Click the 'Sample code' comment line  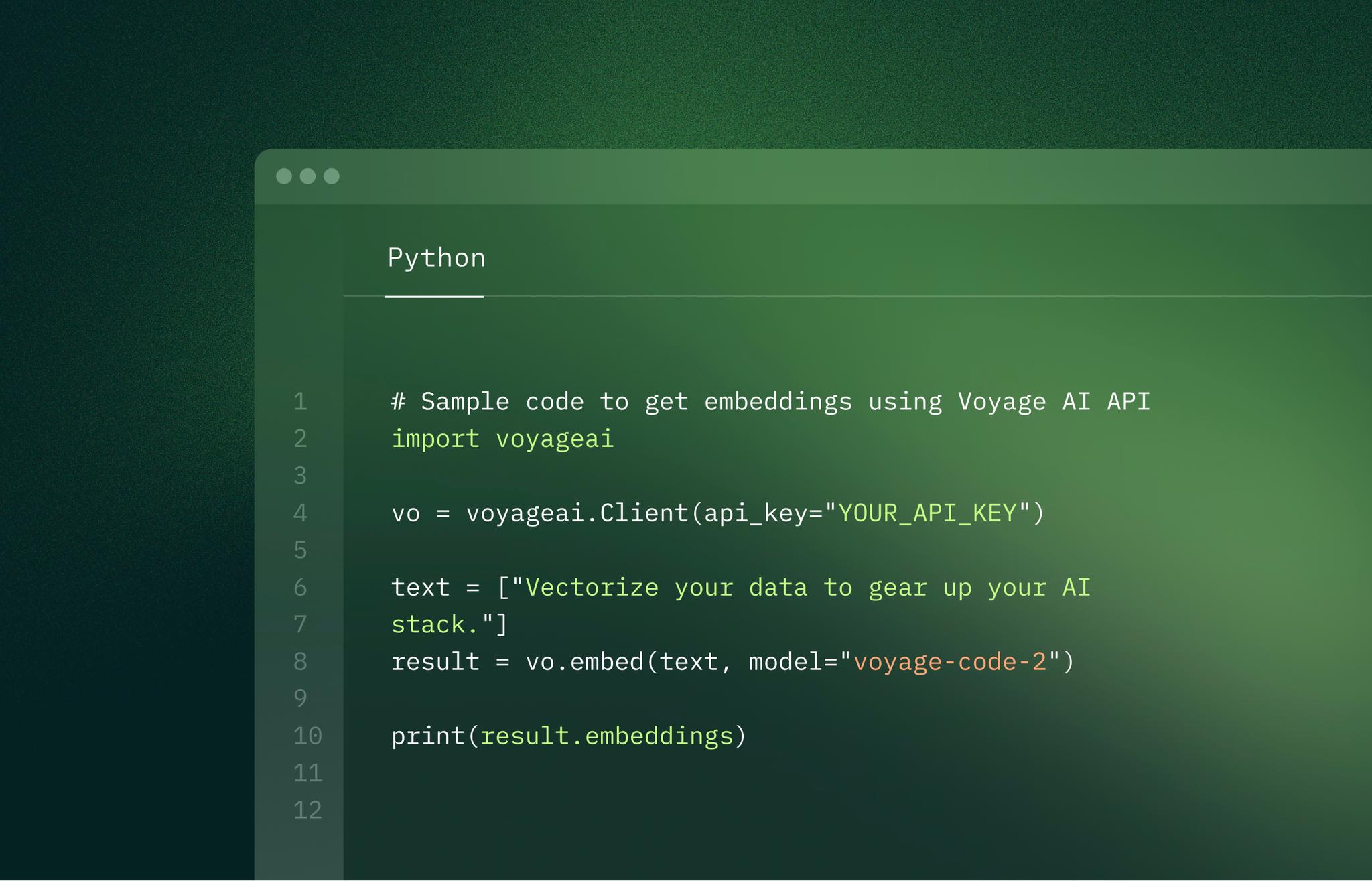point(770,402)
